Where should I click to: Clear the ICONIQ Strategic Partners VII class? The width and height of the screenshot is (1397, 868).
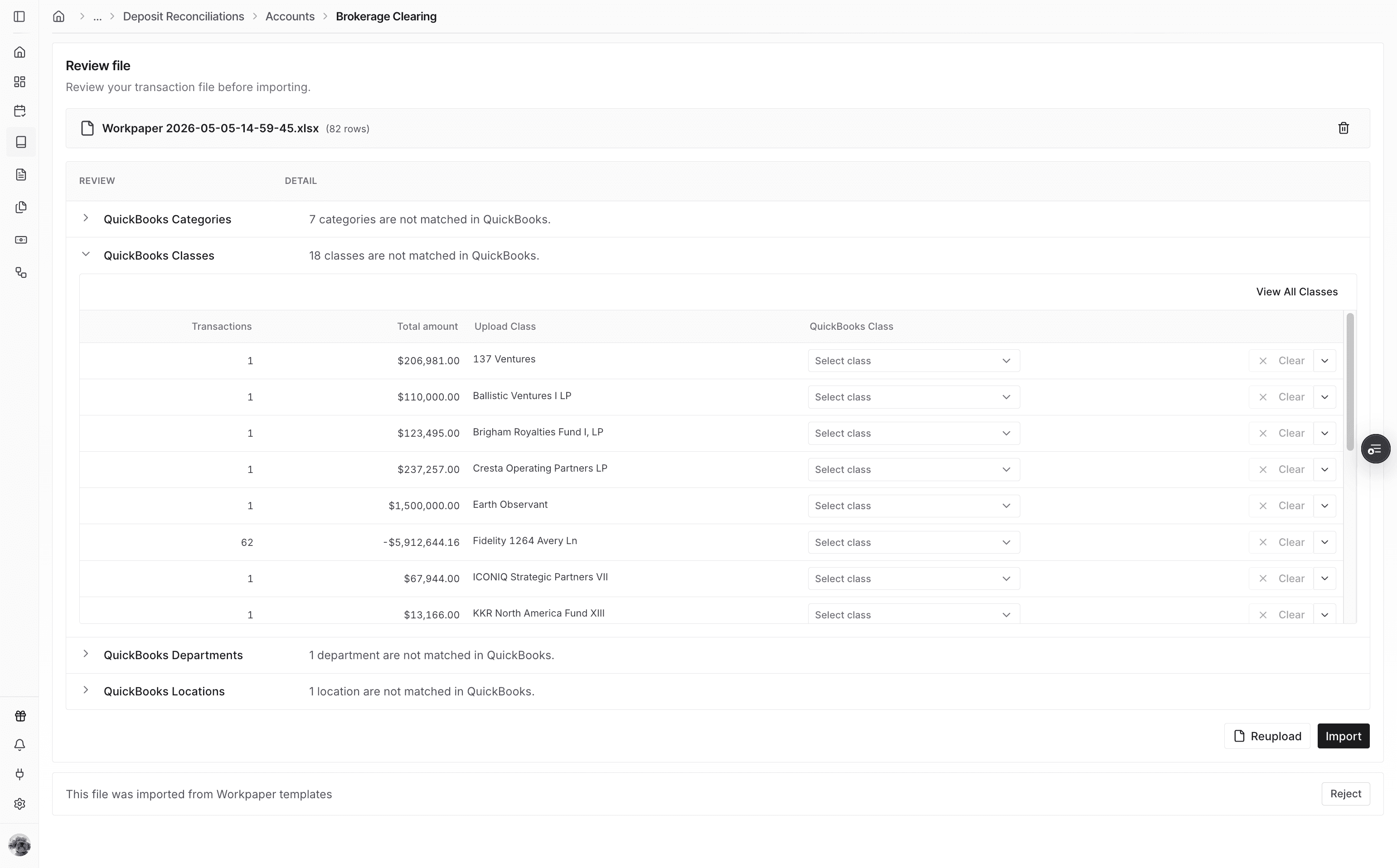[x=1281, y=578]
